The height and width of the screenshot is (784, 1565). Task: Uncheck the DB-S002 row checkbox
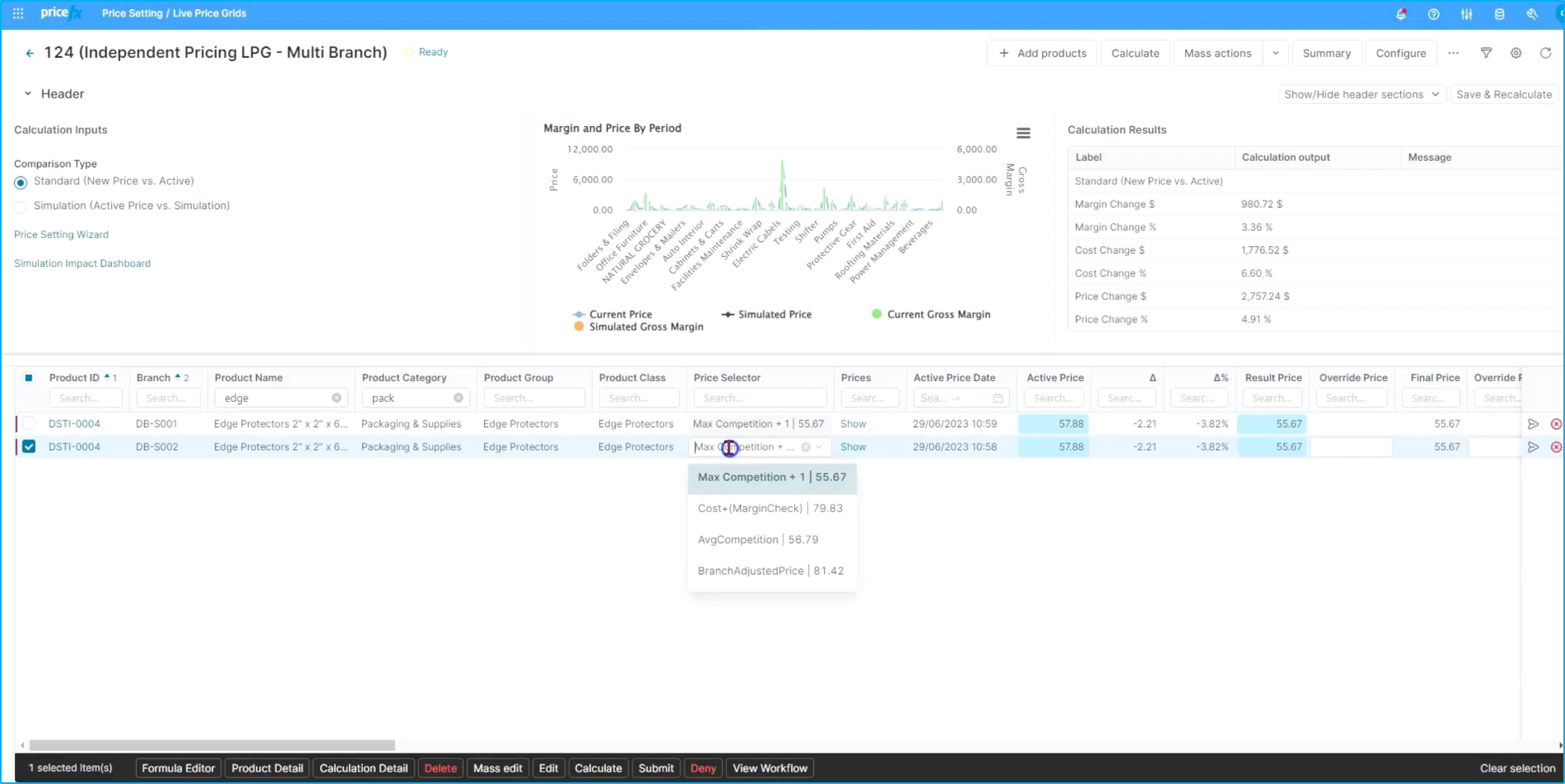coord(29,447)
